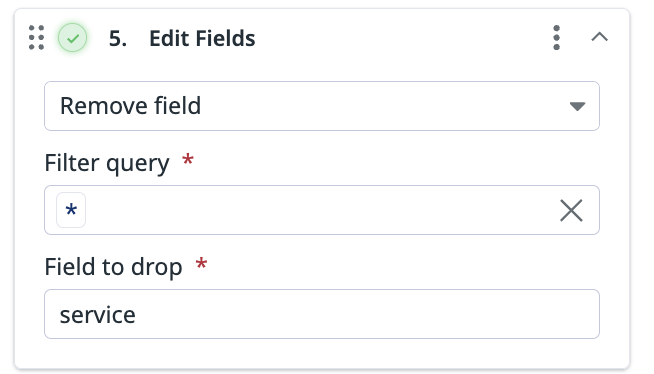This screenshot has width=654, height=374.
Task: Click the step number 5 label
Action: [118, 39]
